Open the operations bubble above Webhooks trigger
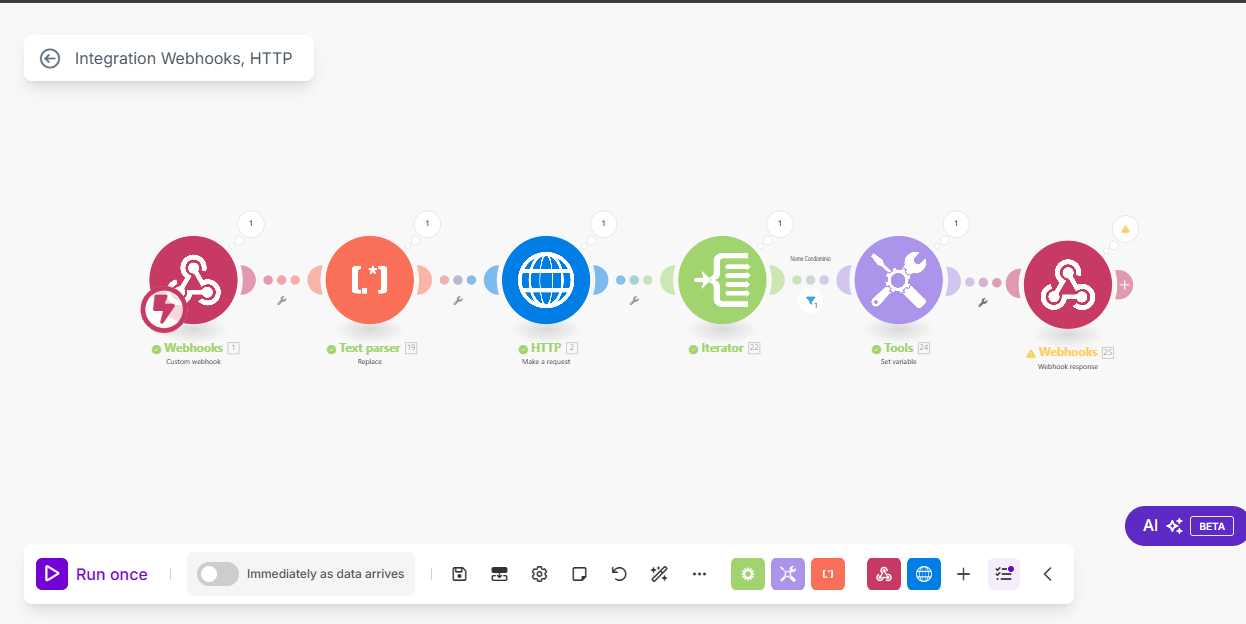1246x624 pixels. point(251,224)
